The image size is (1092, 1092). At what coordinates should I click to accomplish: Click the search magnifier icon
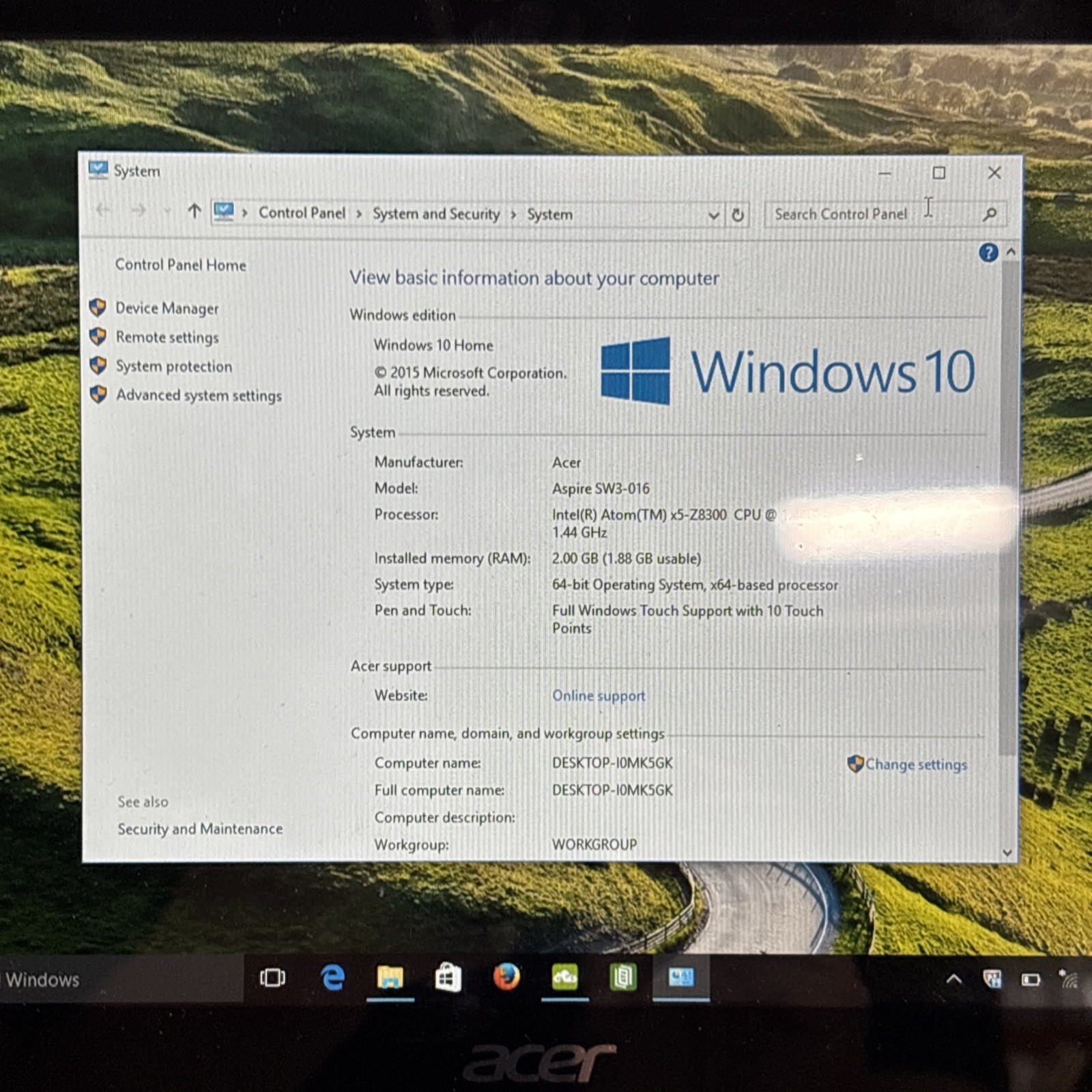(x=990, y=215)
